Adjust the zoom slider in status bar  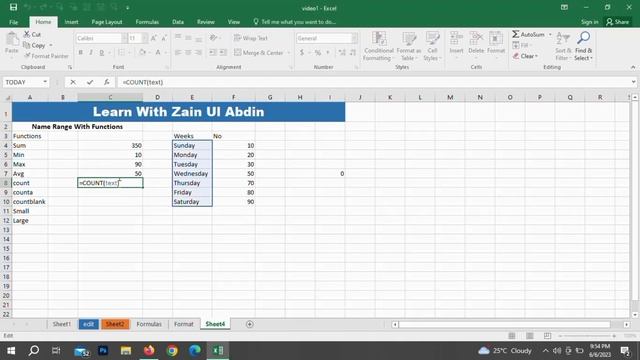click(587, 336)
